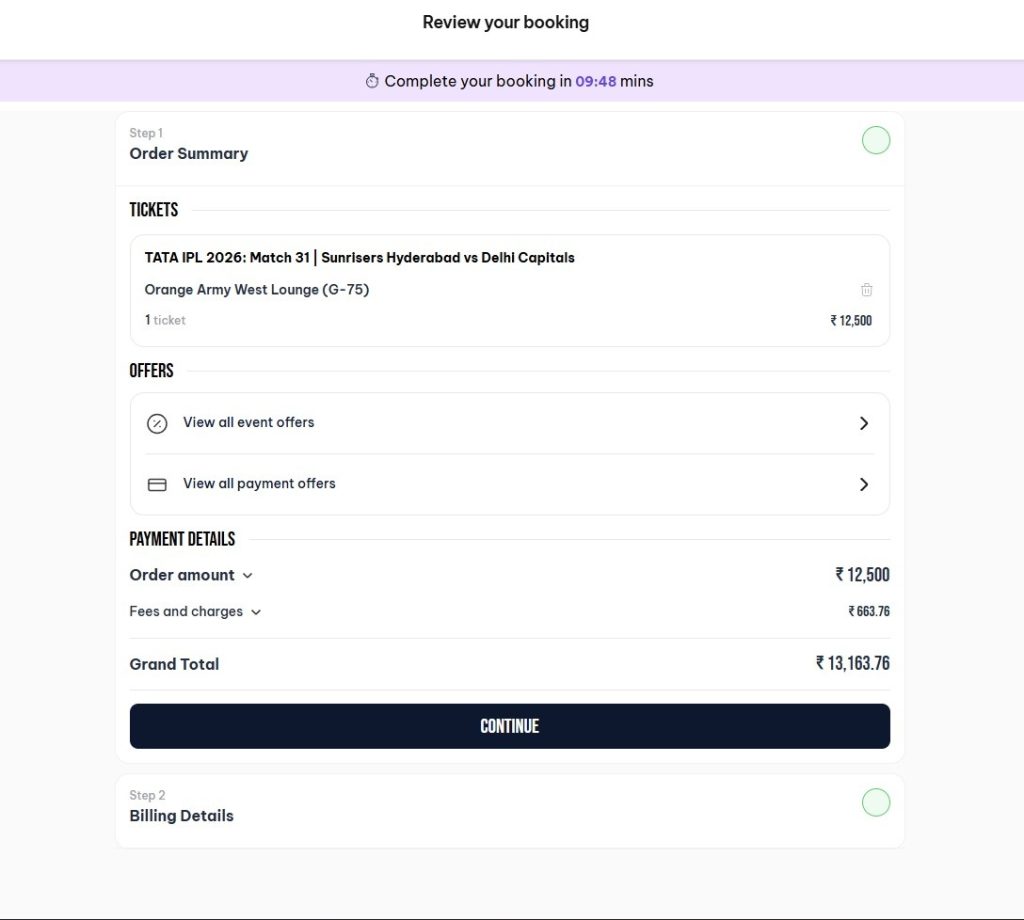Click the match title for Sunrisers vs Delhi
This screenshot has height=920, width=1024.
click(360, 257)
